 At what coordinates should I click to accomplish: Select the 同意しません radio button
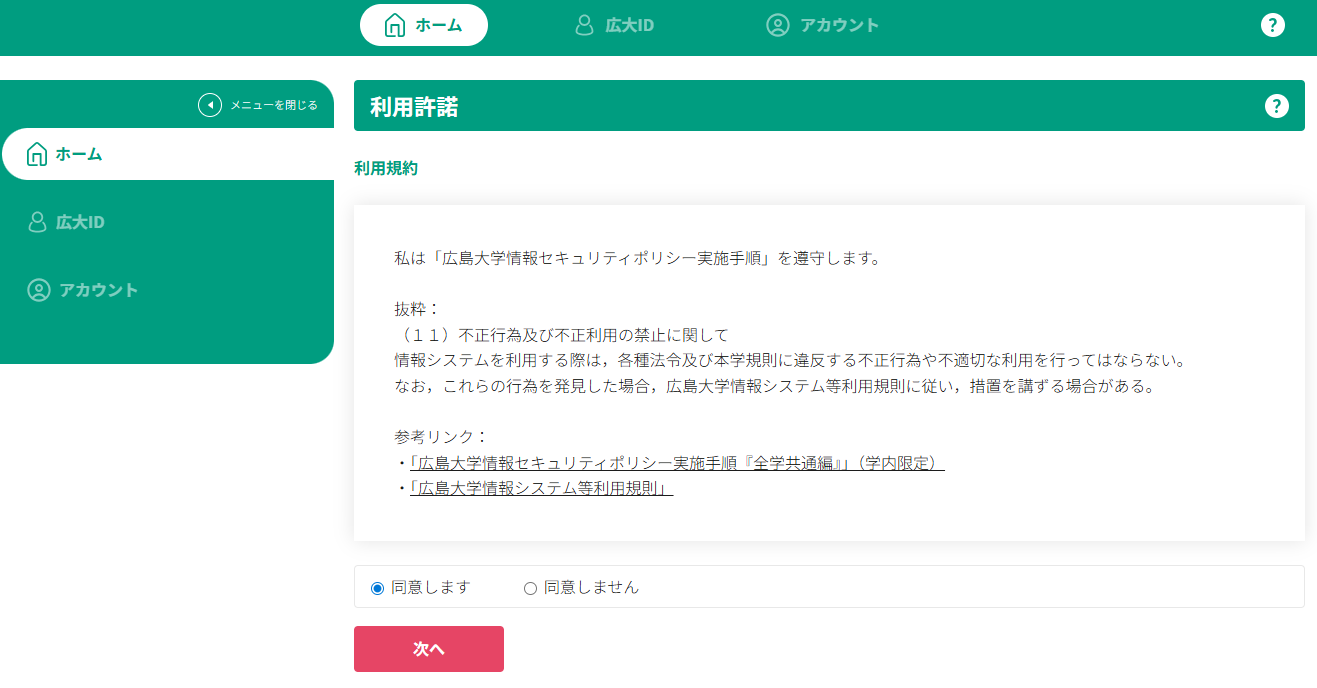coord(530,588)
